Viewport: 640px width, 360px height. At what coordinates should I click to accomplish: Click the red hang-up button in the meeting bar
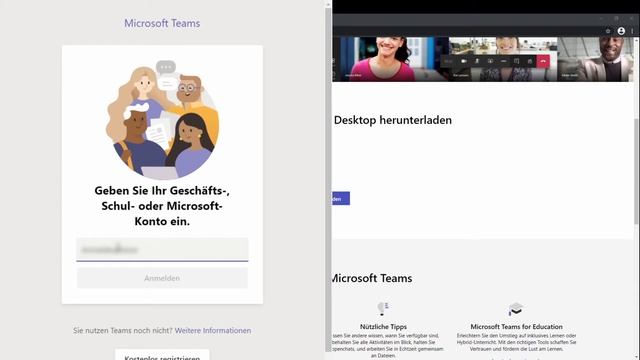(x=543, y=61)
